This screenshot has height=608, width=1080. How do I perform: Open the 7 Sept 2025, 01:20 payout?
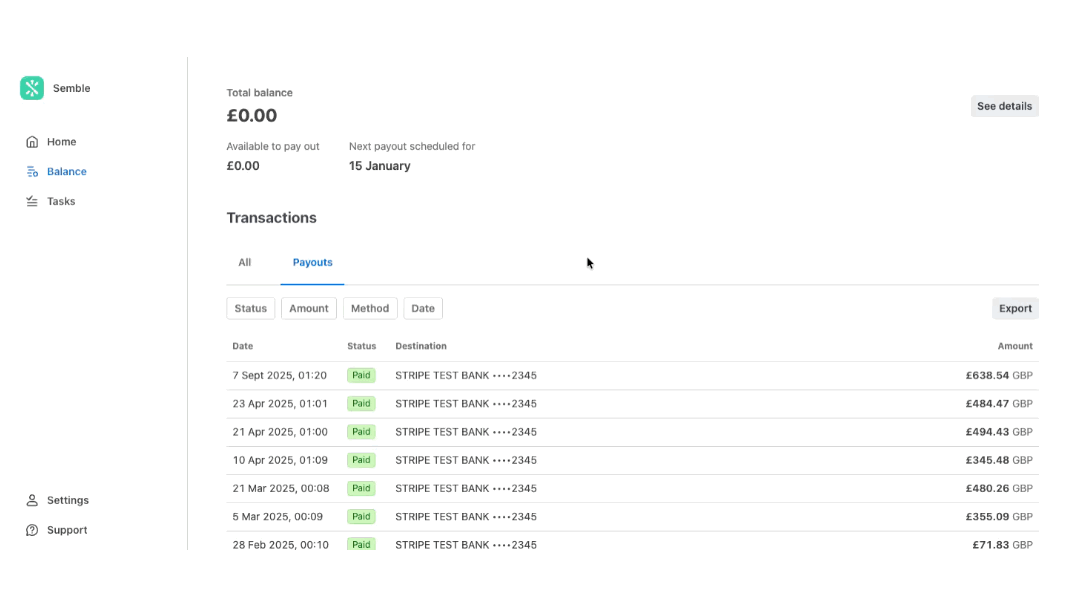coord(632,376)
